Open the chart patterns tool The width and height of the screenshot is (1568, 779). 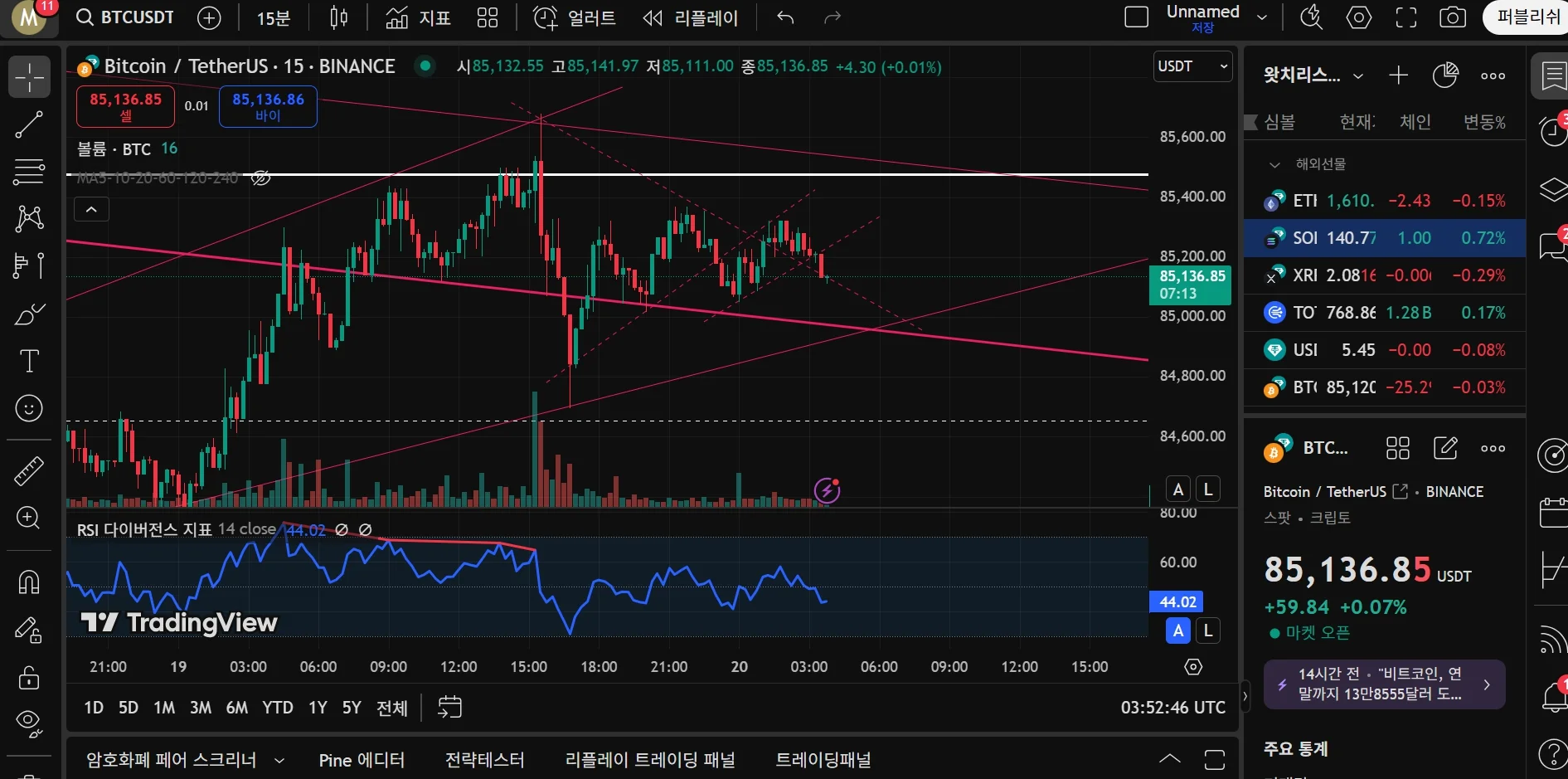[29, 219]
